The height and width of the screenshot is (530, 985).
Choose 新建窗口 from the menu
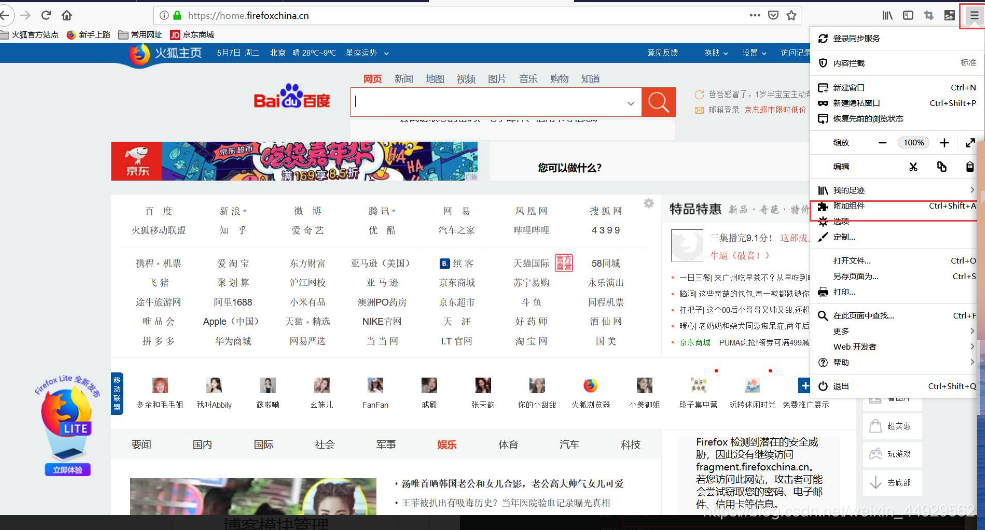896,87
